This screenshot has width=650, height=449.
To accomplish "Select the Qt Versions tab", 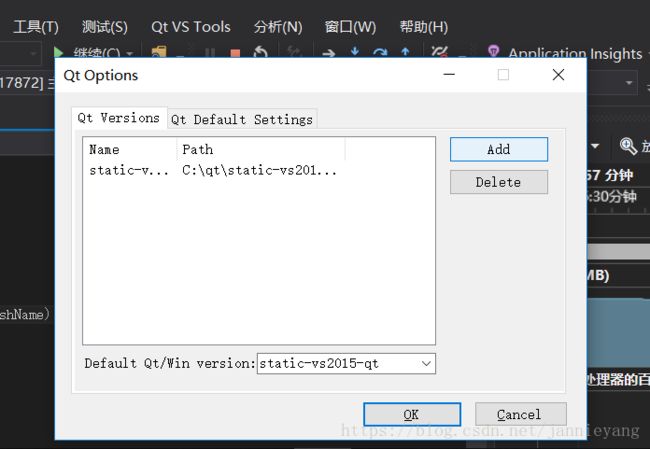I will pyautogui.click(x=119, y=118).
